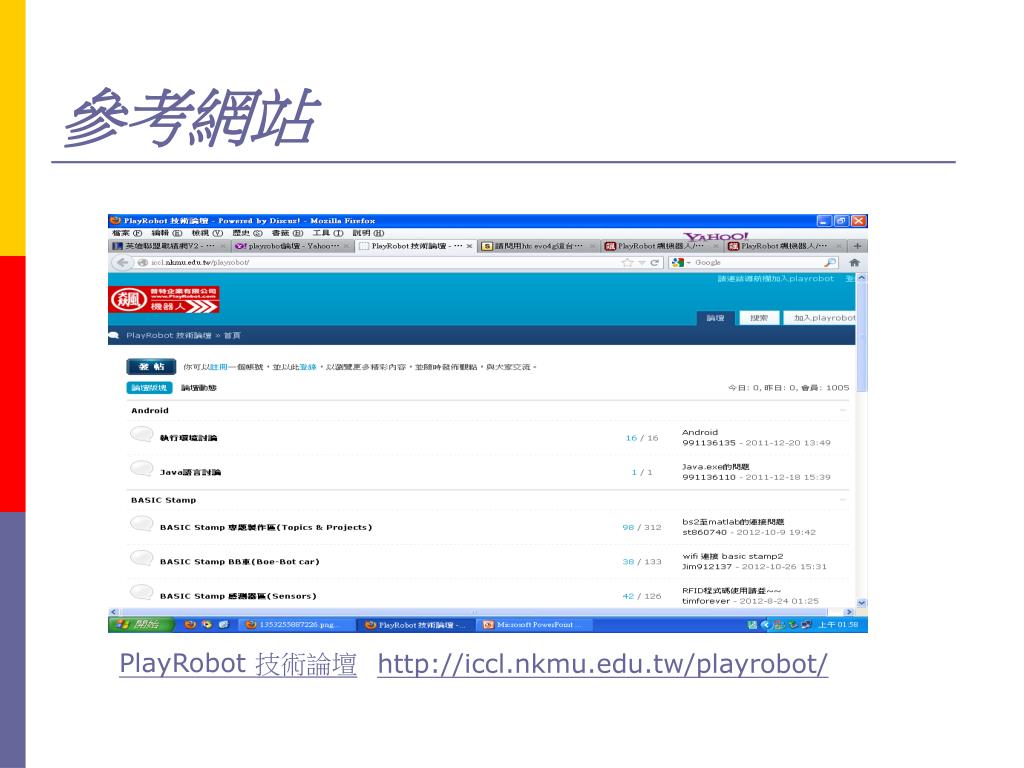
Task: Open user 991136135 profile link
Action: (x=709, y=443)
